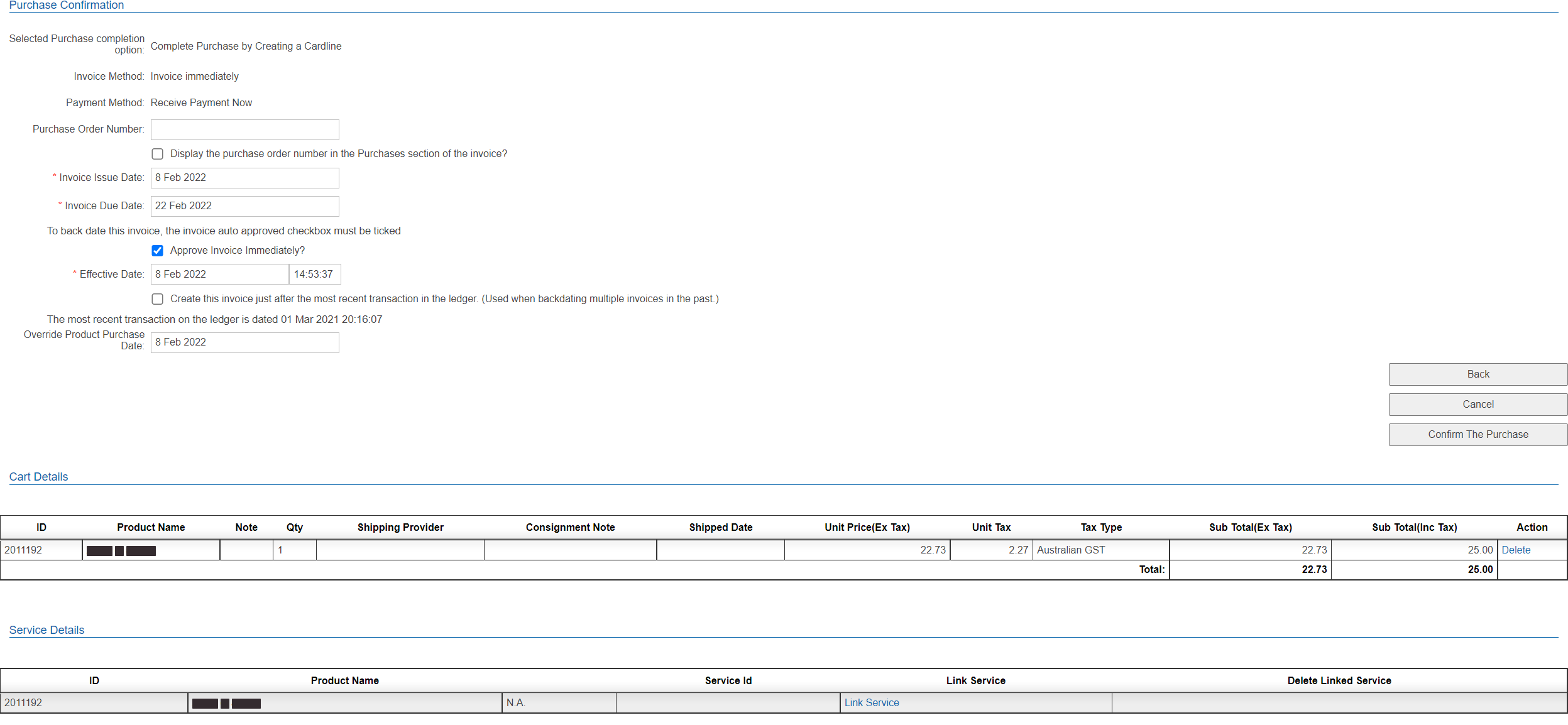Tick the create invoice after recent transaction checkbox
The height and width of the screenshot is (725, 1568).
pyautogui.click(x=158, y=299)
